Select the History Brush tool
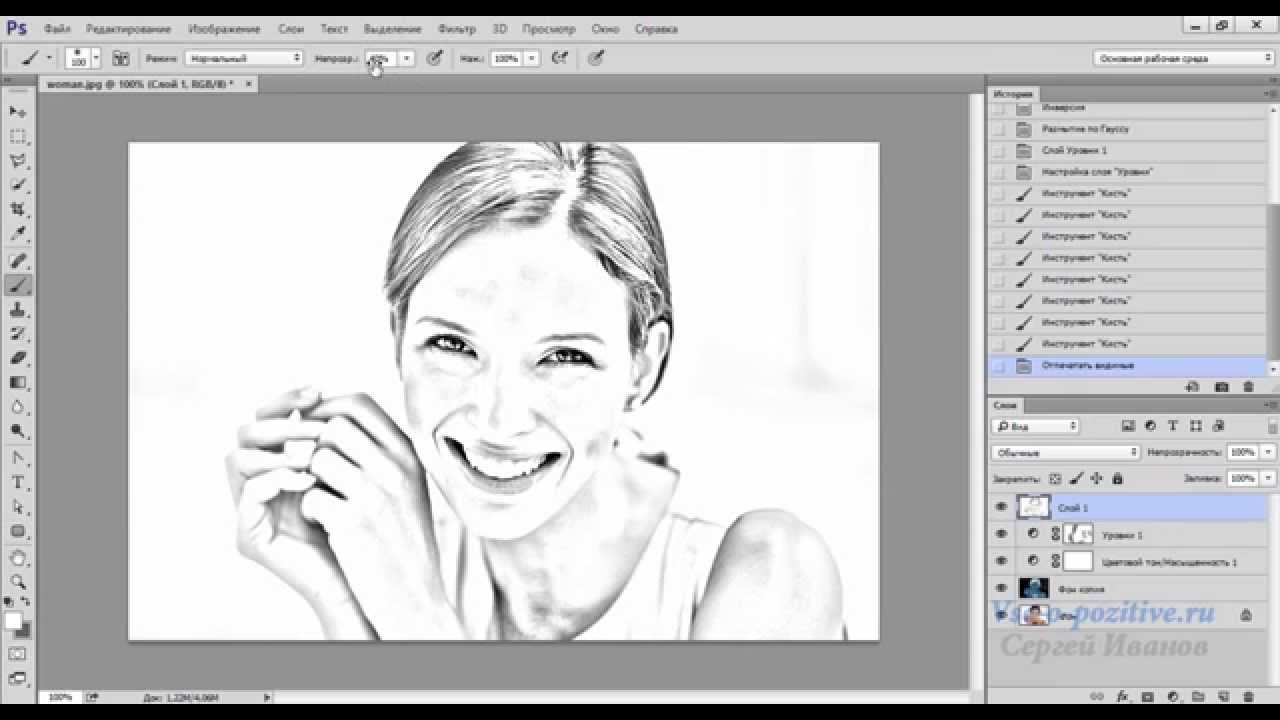1280x720 pixels. pos(18,334)
